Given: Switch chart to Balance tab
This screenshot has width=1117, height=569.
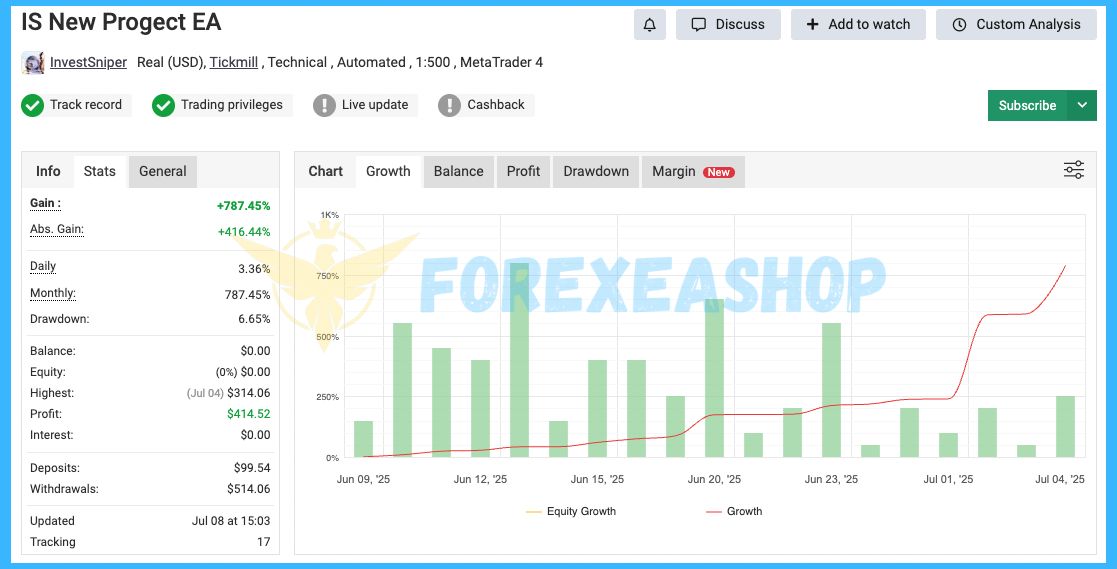Looking at the screenshot, I should point(458,171).
